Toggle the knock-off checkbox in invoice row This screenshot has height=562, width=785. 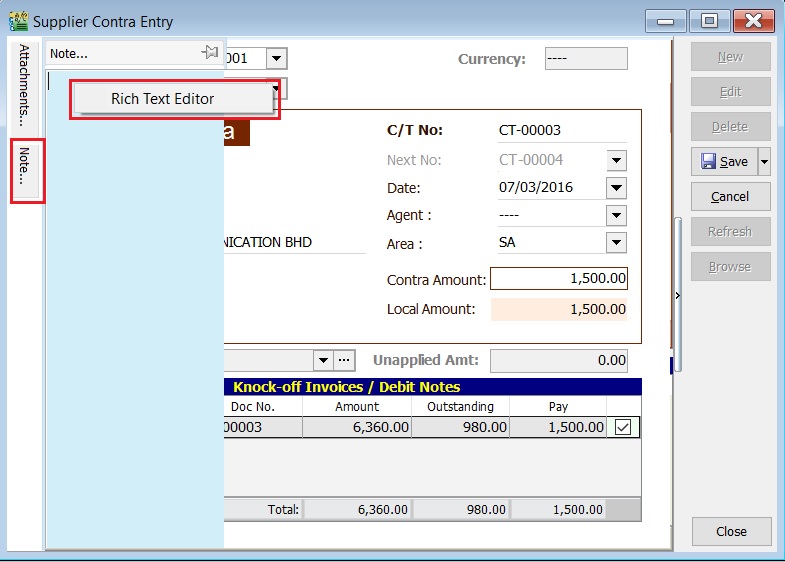623,427
